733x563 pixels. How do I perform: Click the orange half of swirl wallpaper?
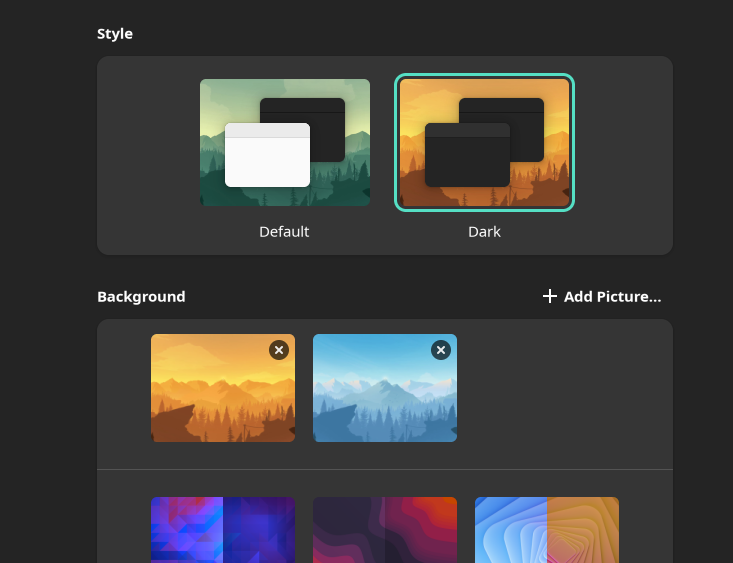(x=584, y=529)
